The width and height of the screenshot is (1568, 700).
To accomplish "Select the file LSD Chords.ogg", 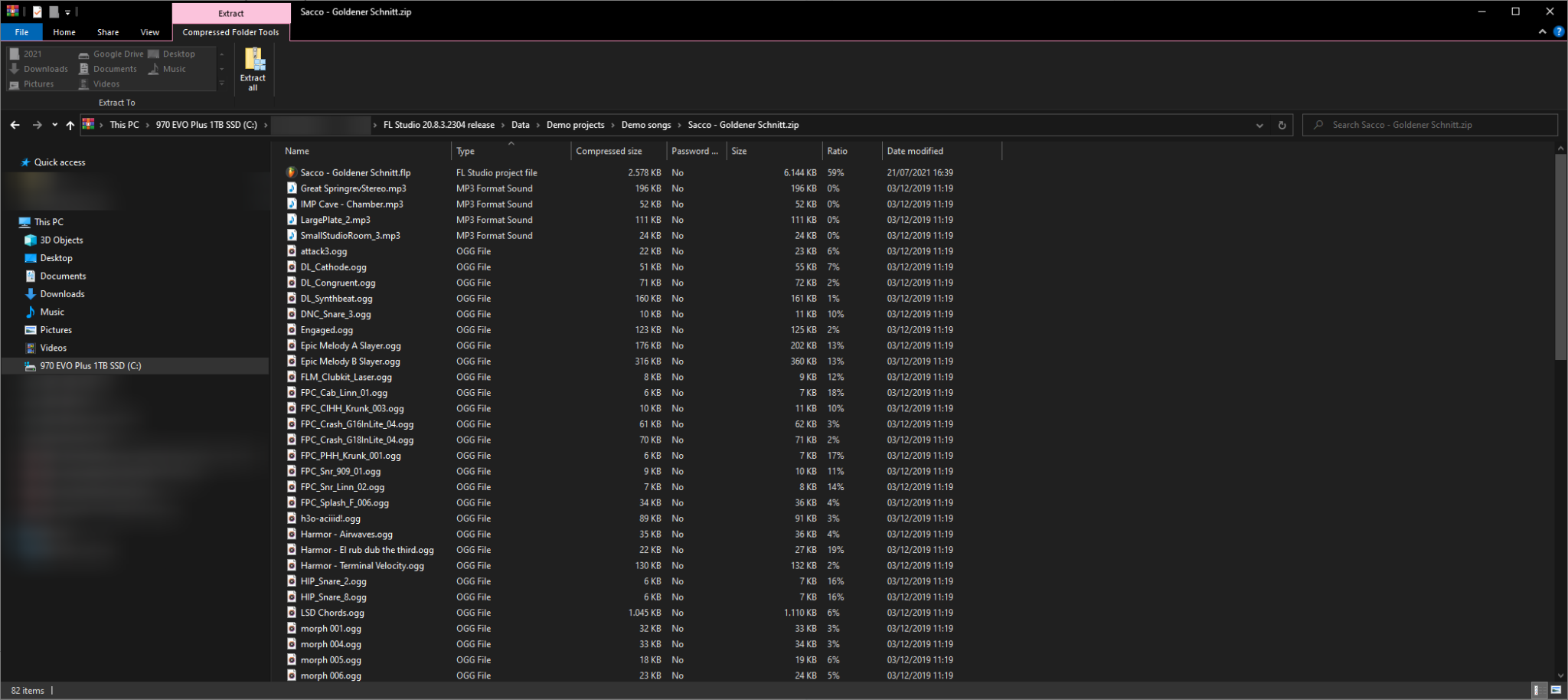I will (332, 613).
